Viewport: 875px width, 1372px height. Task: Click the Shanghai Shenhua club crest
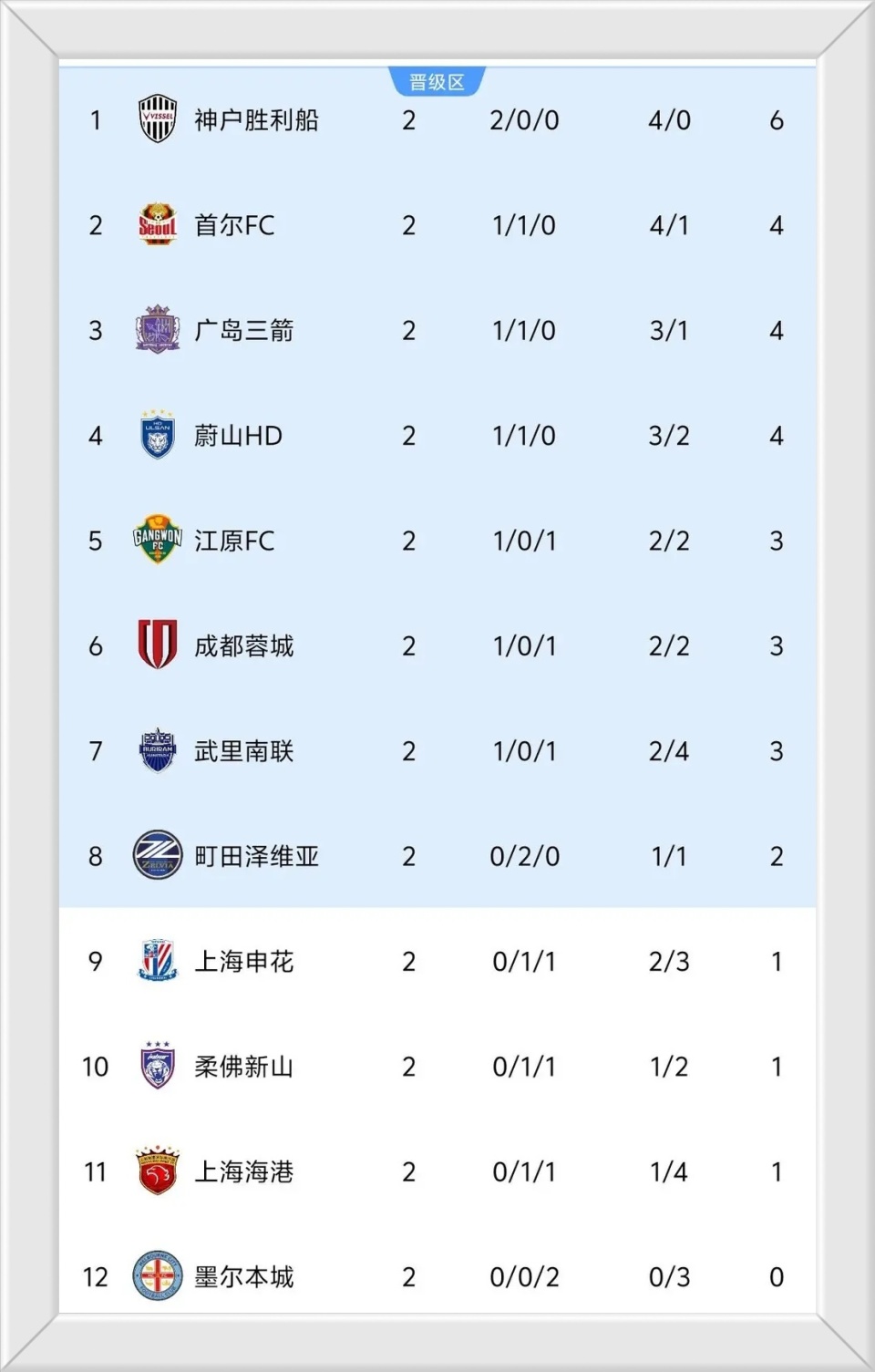[157, 961]
